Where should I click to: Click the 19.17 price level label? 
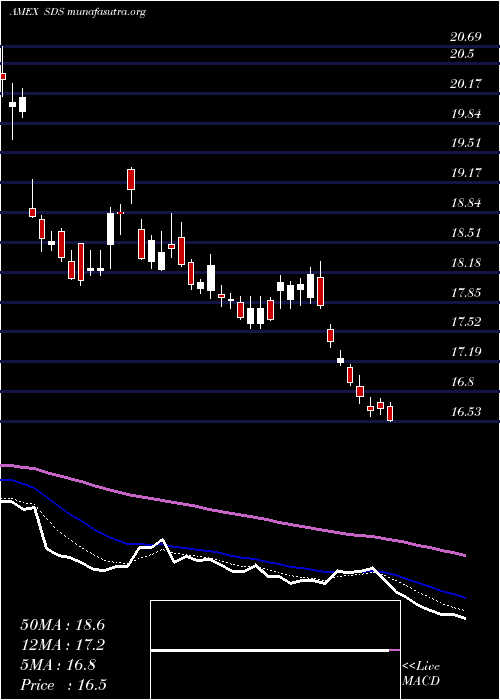466,173
